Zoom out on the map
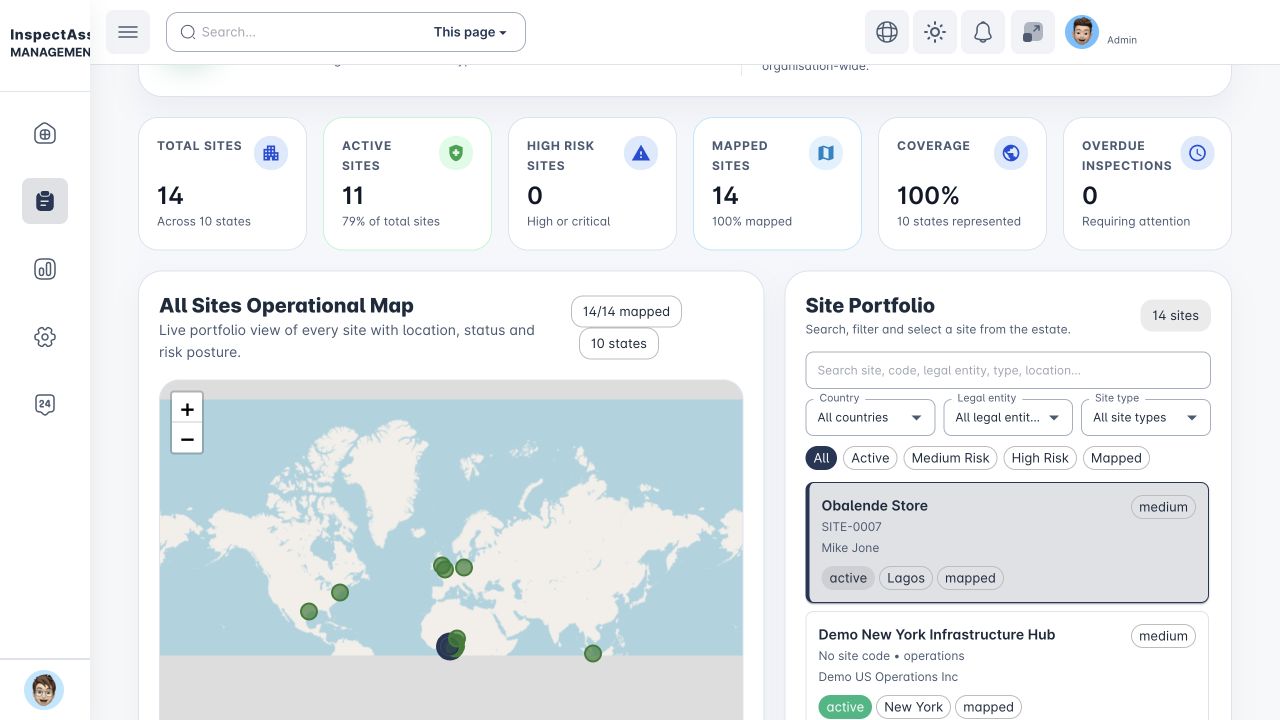The width and height of the screenshot is (1280, 720). coord(187,438)
